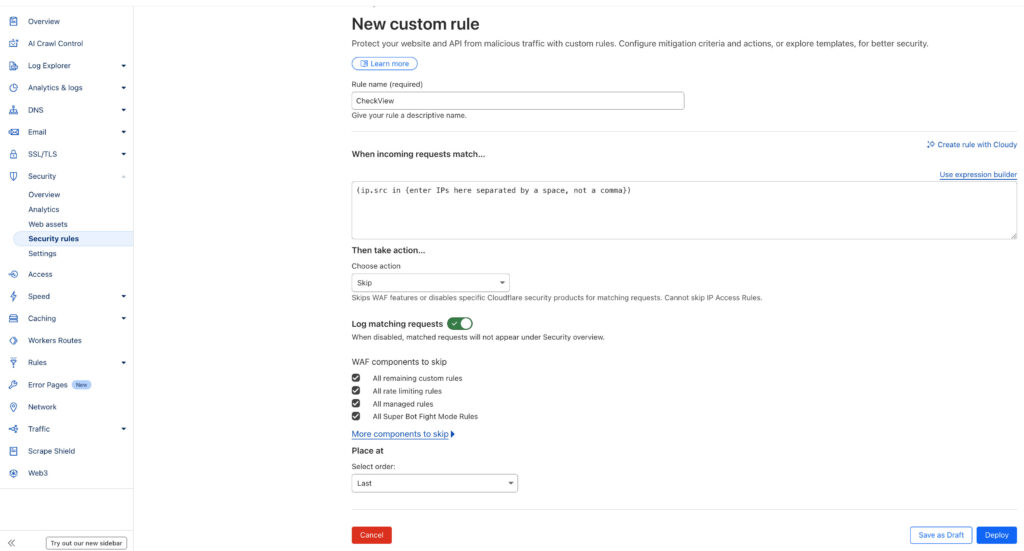This screenshot has width=1024, height=551.
Task: Uncheck All managed rules checkbox
Action: click(x=356, y=404)
